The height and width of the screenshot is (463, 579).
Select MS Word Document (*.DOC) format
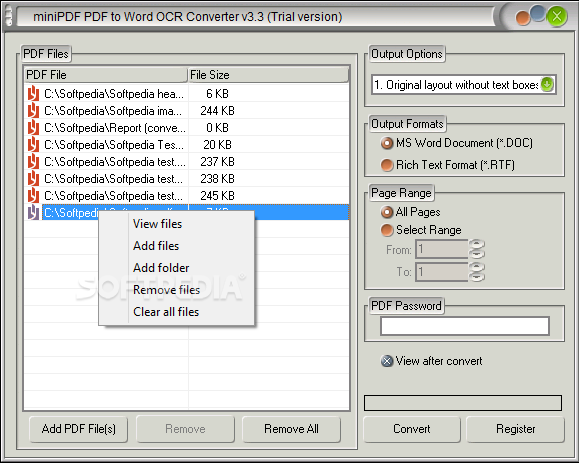click(457, 143)
